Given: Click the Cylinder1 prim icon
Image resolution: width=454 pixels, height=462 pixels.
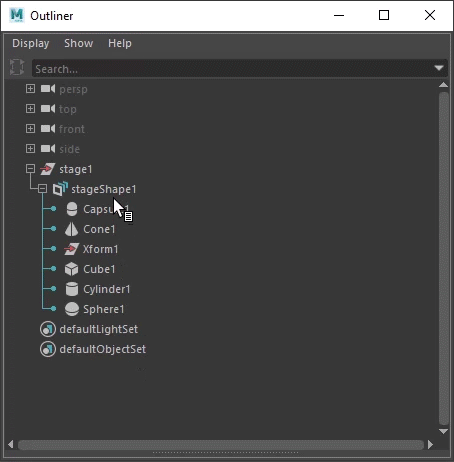Looking at the screenshot, I should click(72, 289).
